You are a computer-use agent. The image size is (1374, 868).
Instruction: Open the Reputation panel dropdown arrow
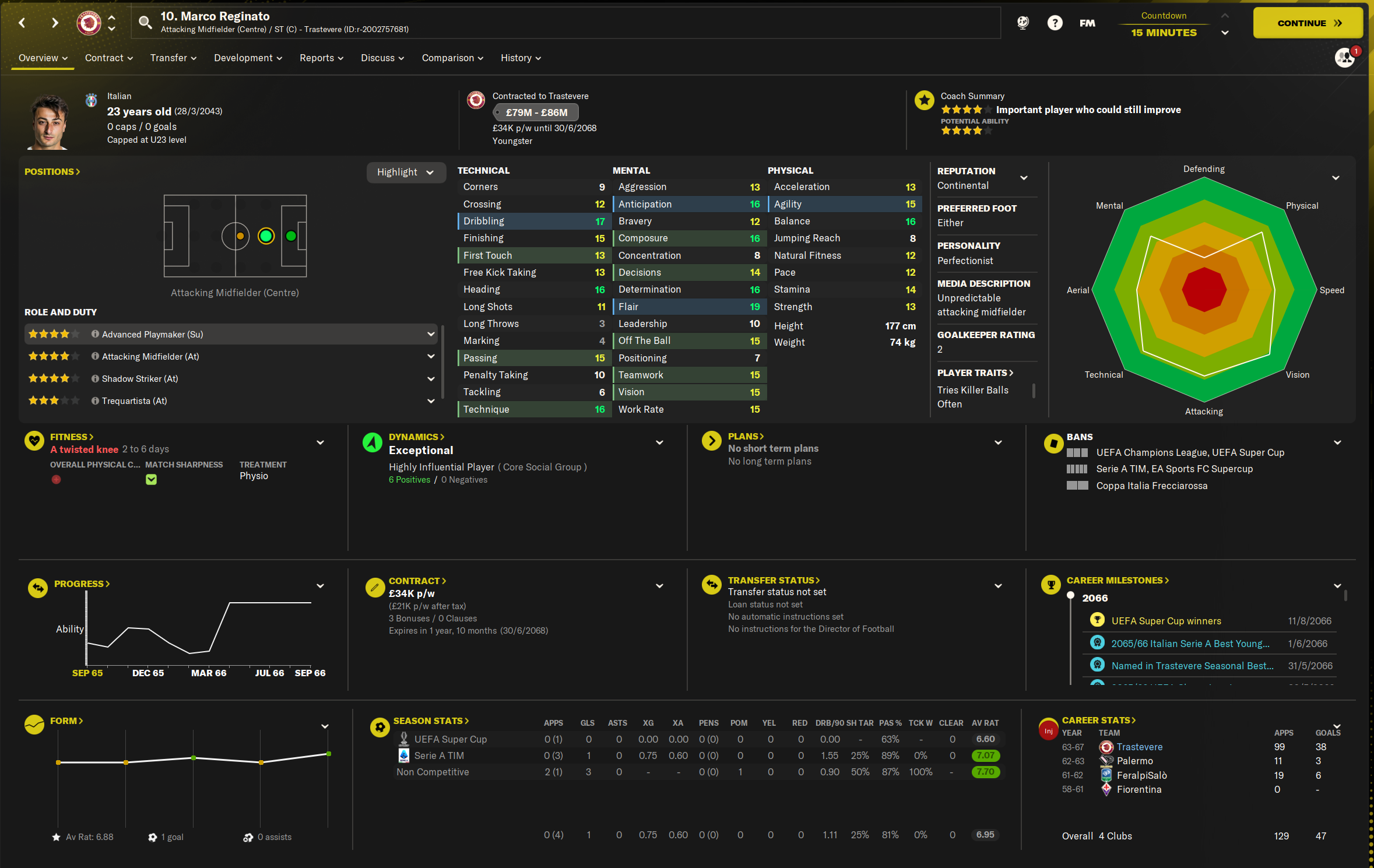point(1024,178)
